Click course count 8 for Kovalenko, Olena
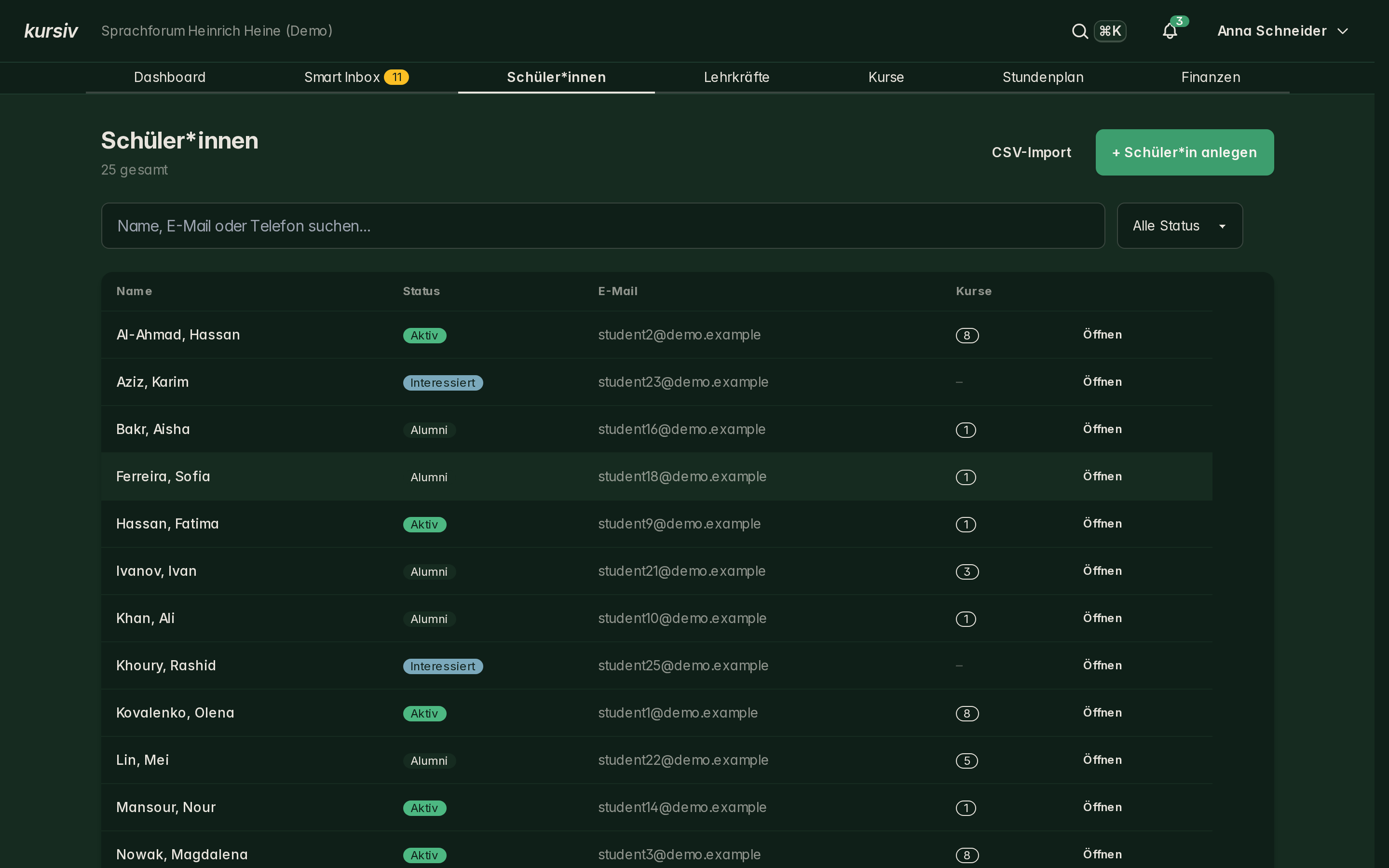 (967, 714)
